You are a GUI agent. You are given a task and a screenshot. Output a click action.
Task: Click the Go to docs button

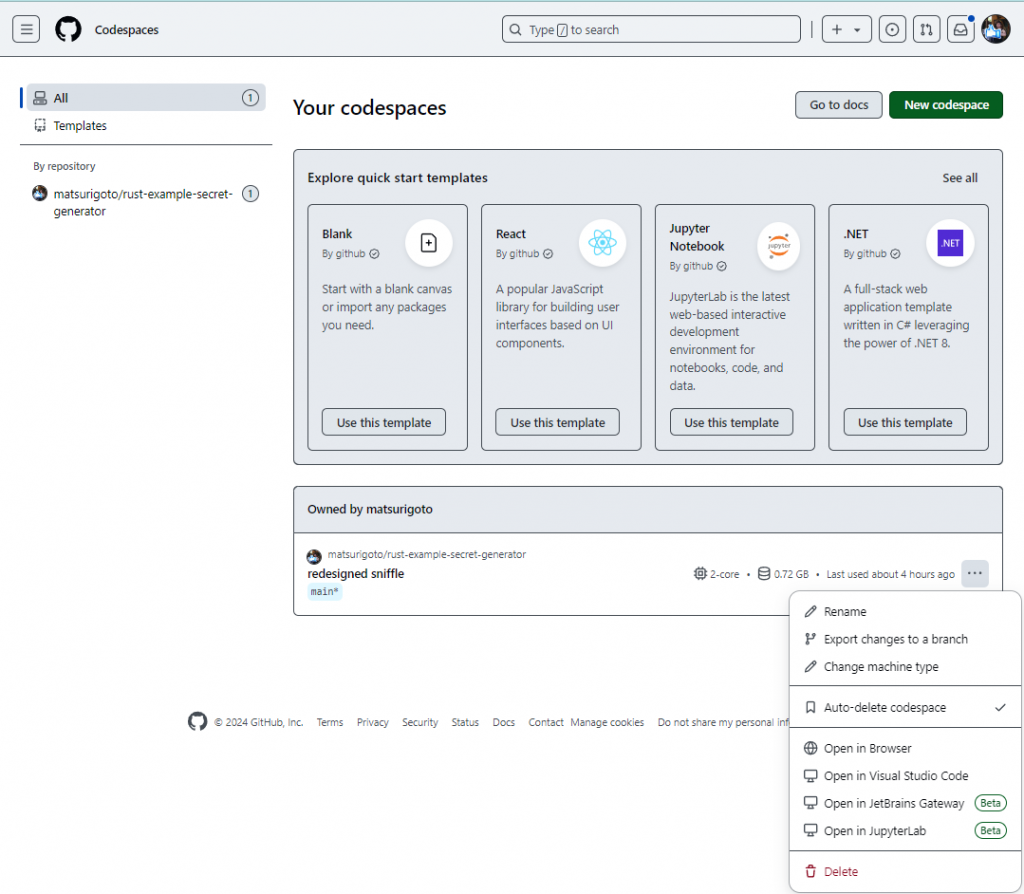tap(839, 104)
